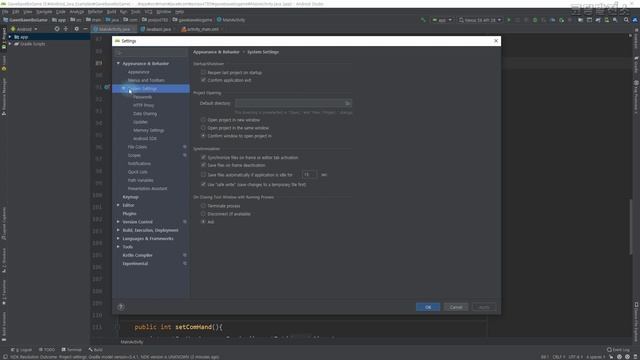Open the Nexus device selector dropdown
640x360 pixels.
480,20
